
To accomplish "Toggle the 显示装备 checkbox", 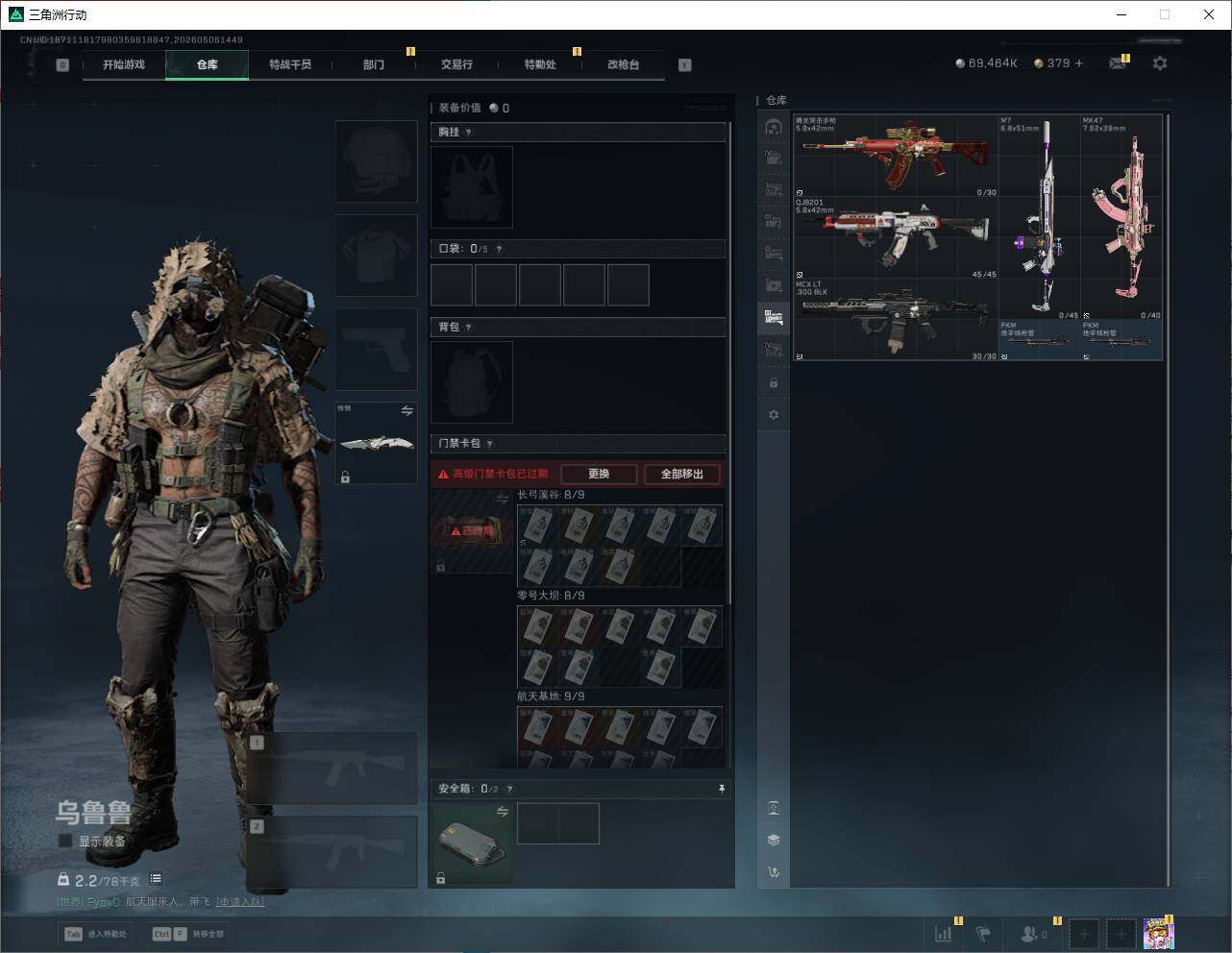I will point(65,841).
